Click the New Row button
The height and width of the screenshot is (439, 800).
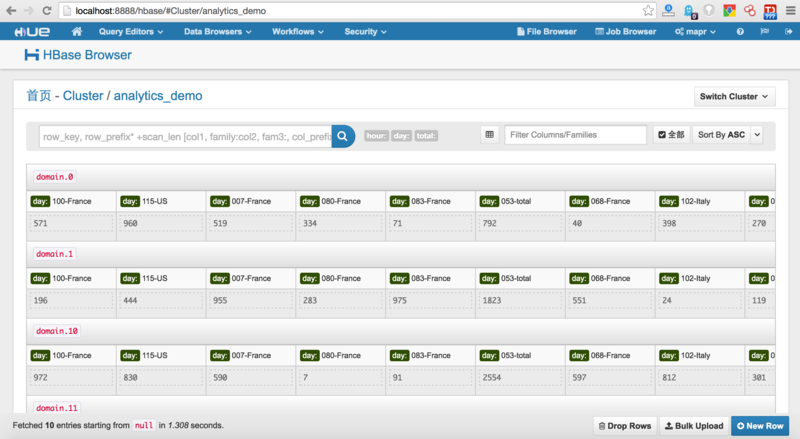pyautogui.click(x=760, y=426)
